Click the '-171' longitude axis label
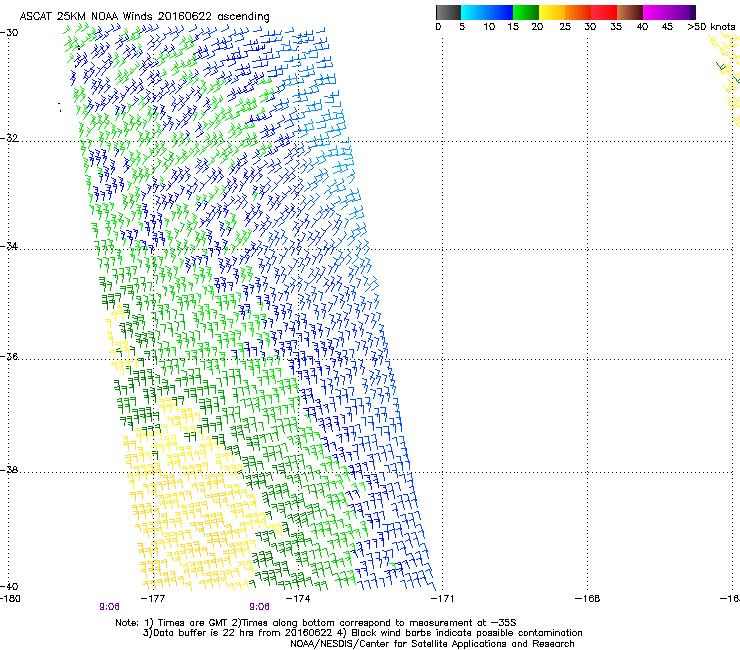 443,599
